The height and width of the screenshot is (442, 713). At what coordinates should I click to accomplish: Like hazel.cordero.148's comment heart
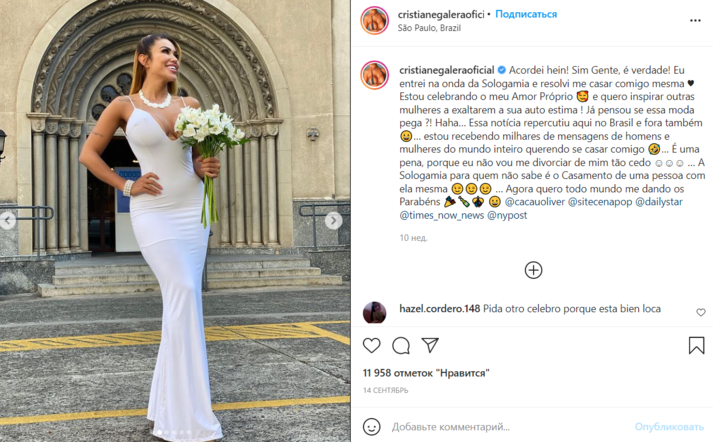click(x=701, y=312)
